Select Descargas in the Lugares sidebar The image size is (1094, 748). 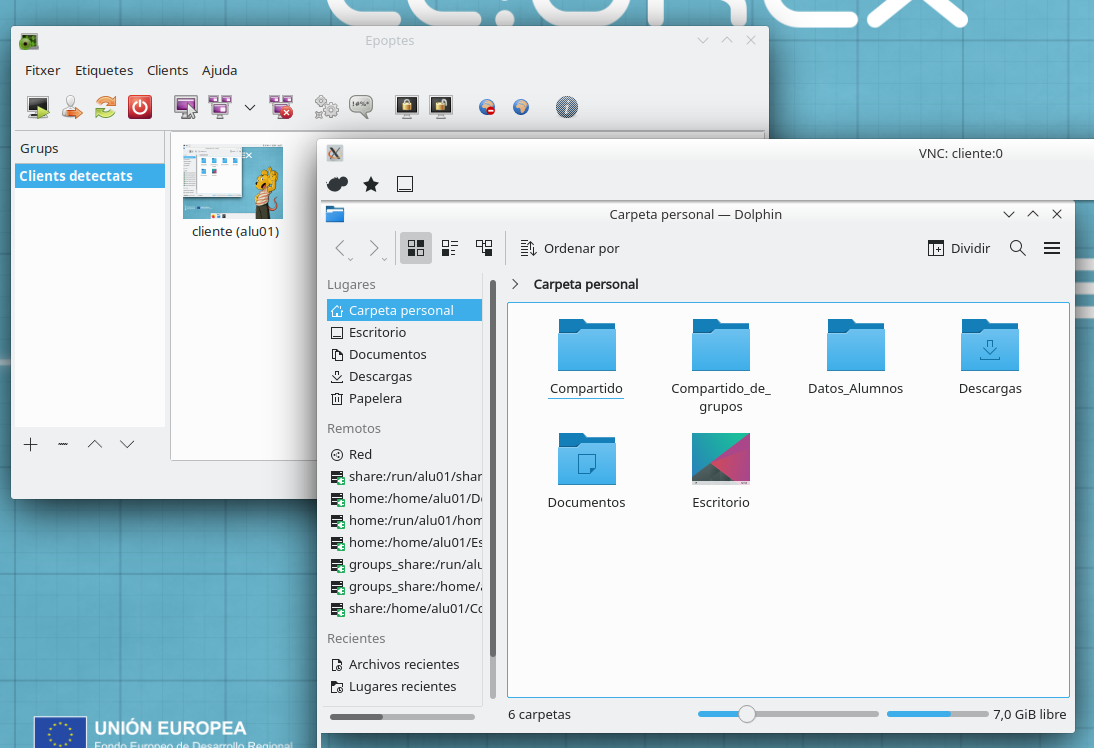(x=380, y=376)
